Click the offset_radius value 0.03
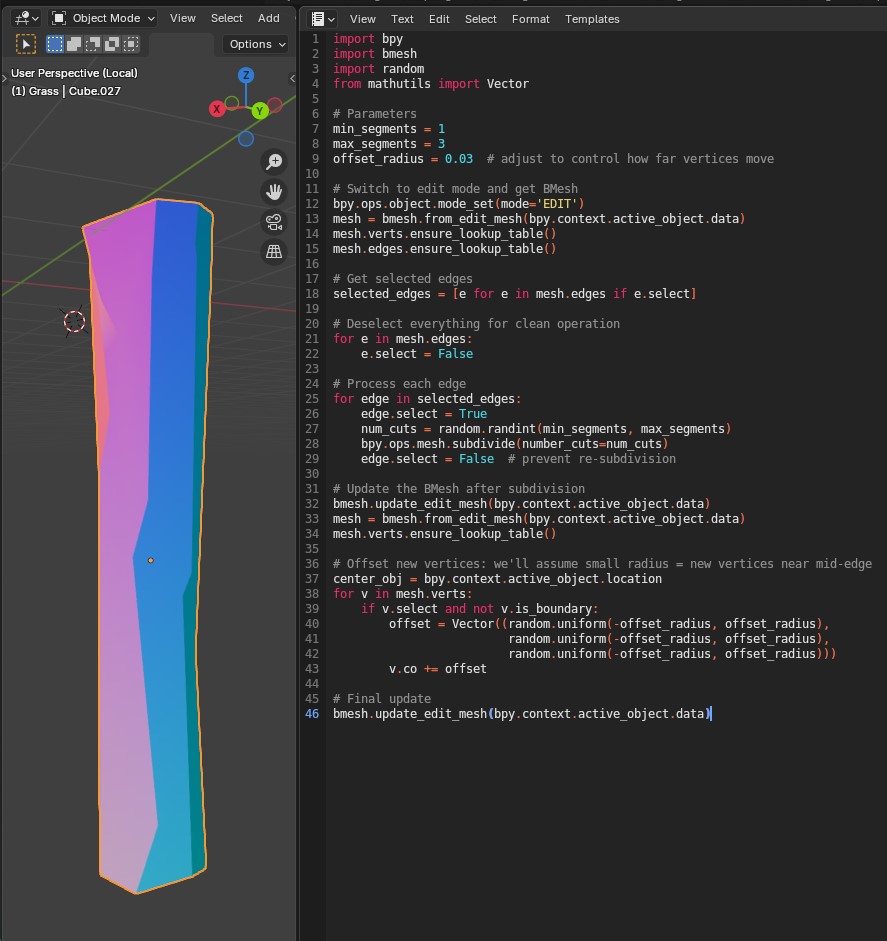This screenshot has height=941, width=887. click(459, 159)
